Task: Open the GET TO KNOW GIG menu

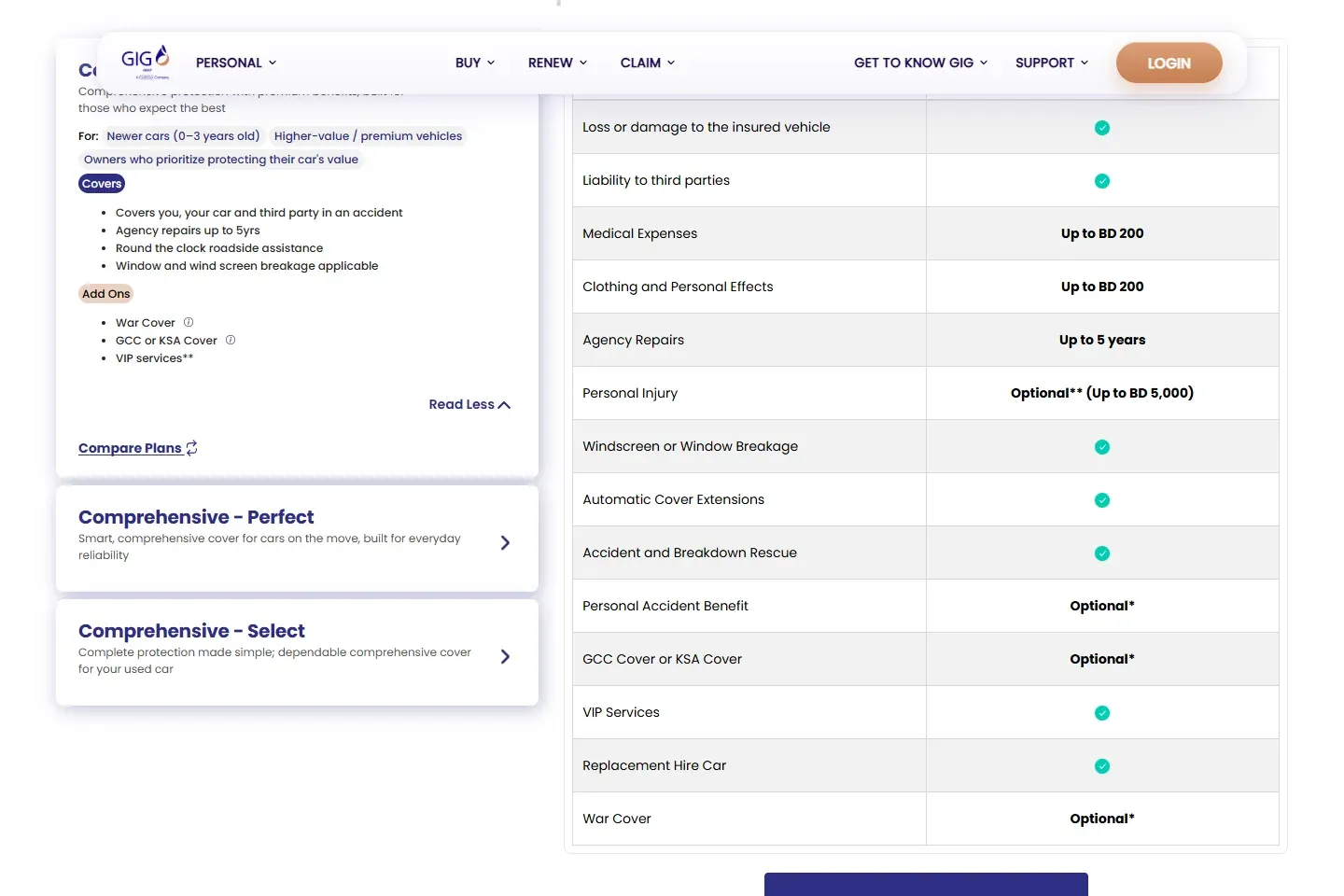Action: point(920,63)
